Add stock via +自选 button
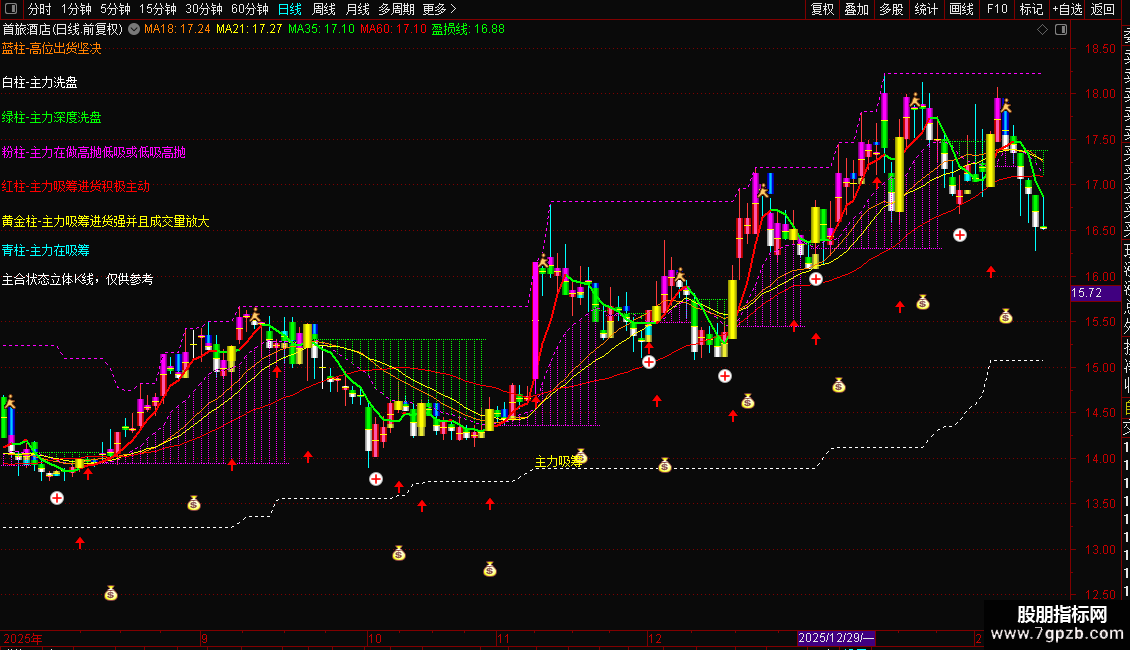The height and width of the screenshot is (650, 1130). (x=1067, y=9)
